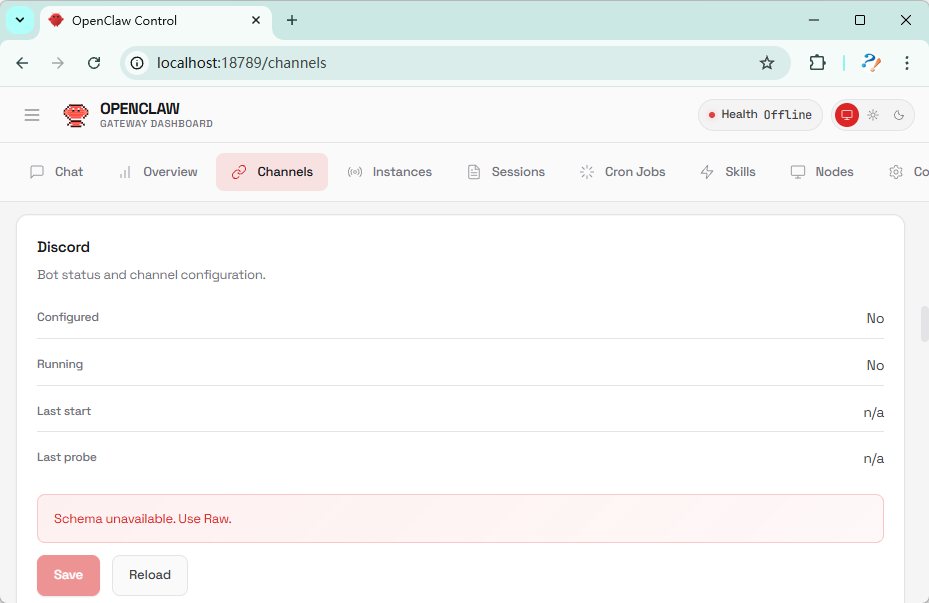929x603 pixels.
Task: Bookmark this page with star icon
Action: [767, 63]
